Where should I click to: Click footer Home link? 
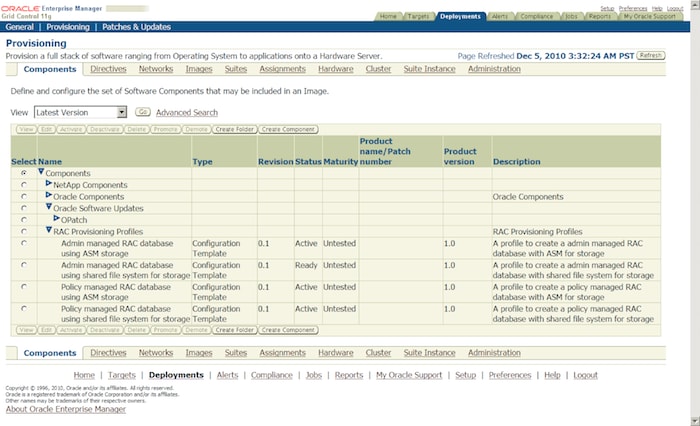click(84, 375)
